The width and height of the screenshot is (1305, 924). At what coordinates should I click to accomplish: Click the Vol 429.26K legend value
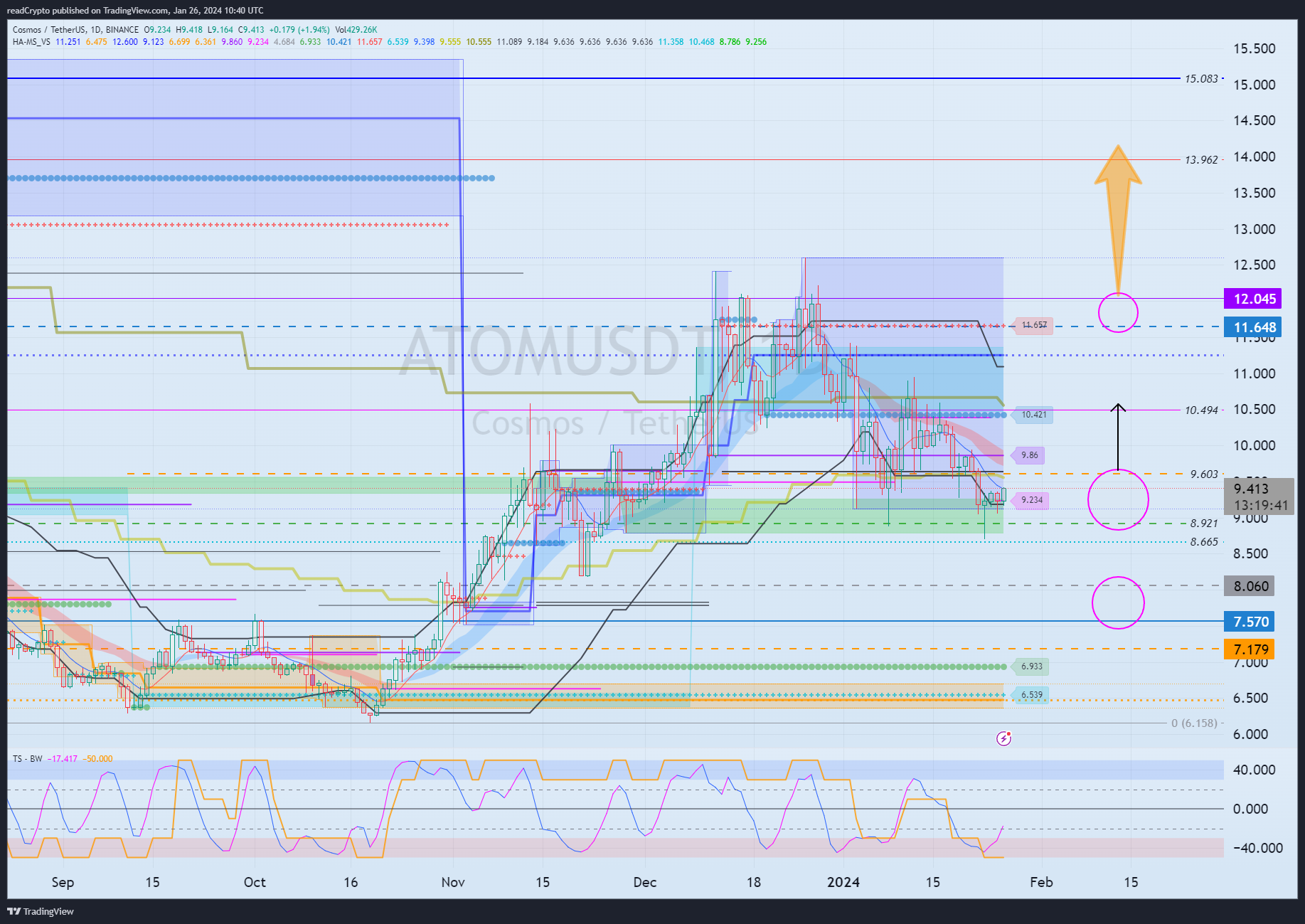(x=356, y=30)
